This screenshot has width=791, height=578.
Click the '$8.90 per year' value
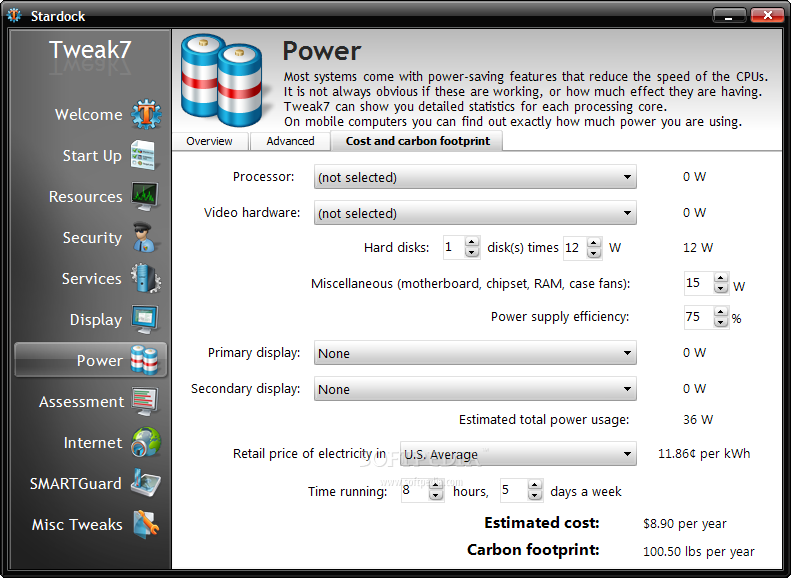coord(685,524)
